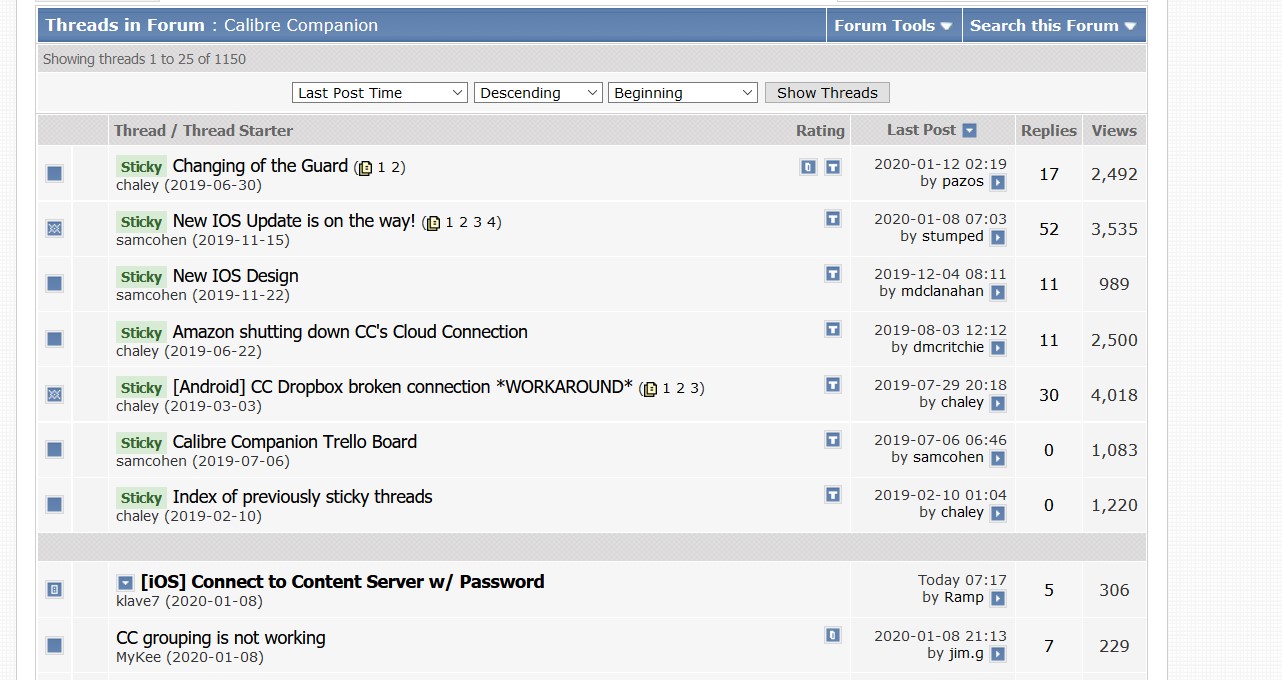Screen dimensions: 1282x680
Task: Open the Descending order dropdown
Action: 538,93
